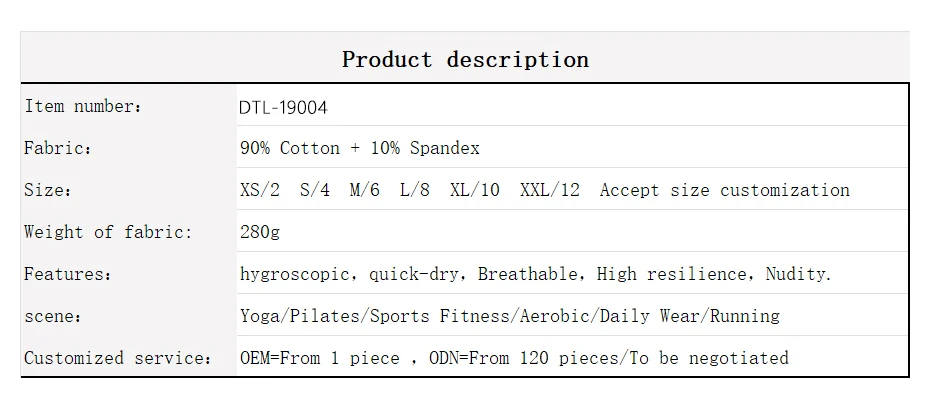This screenshot has height=404, width=930.
Task: Select the Weight of fabric label
Action: tap(107, 232)
